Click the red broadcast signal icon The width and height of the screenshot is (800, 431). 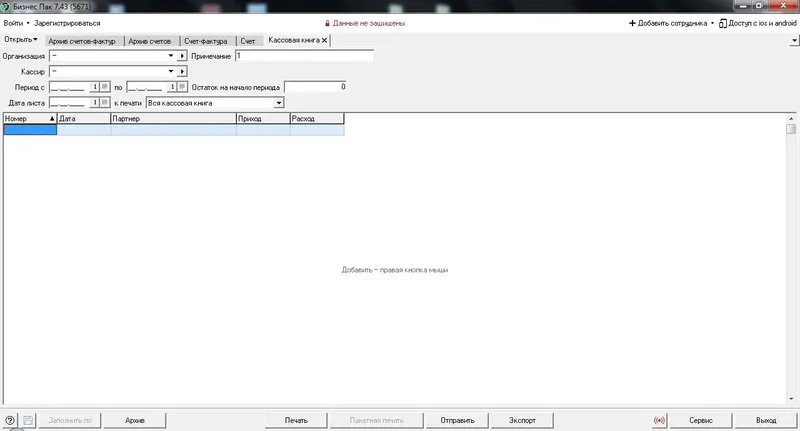point(659,420)
